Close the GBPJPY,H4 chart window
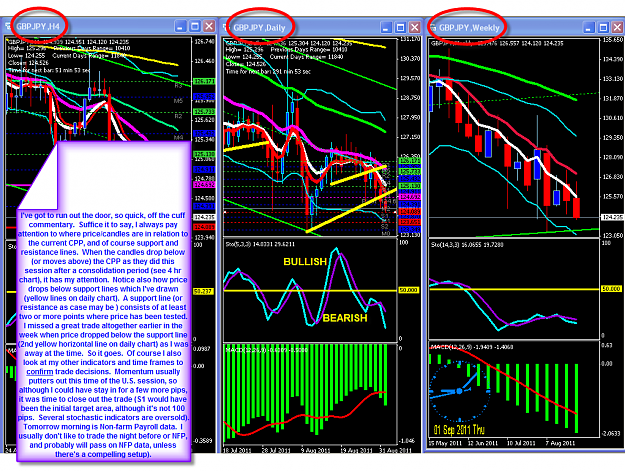The height and width of the screenshot is (471, 625). 209,27
